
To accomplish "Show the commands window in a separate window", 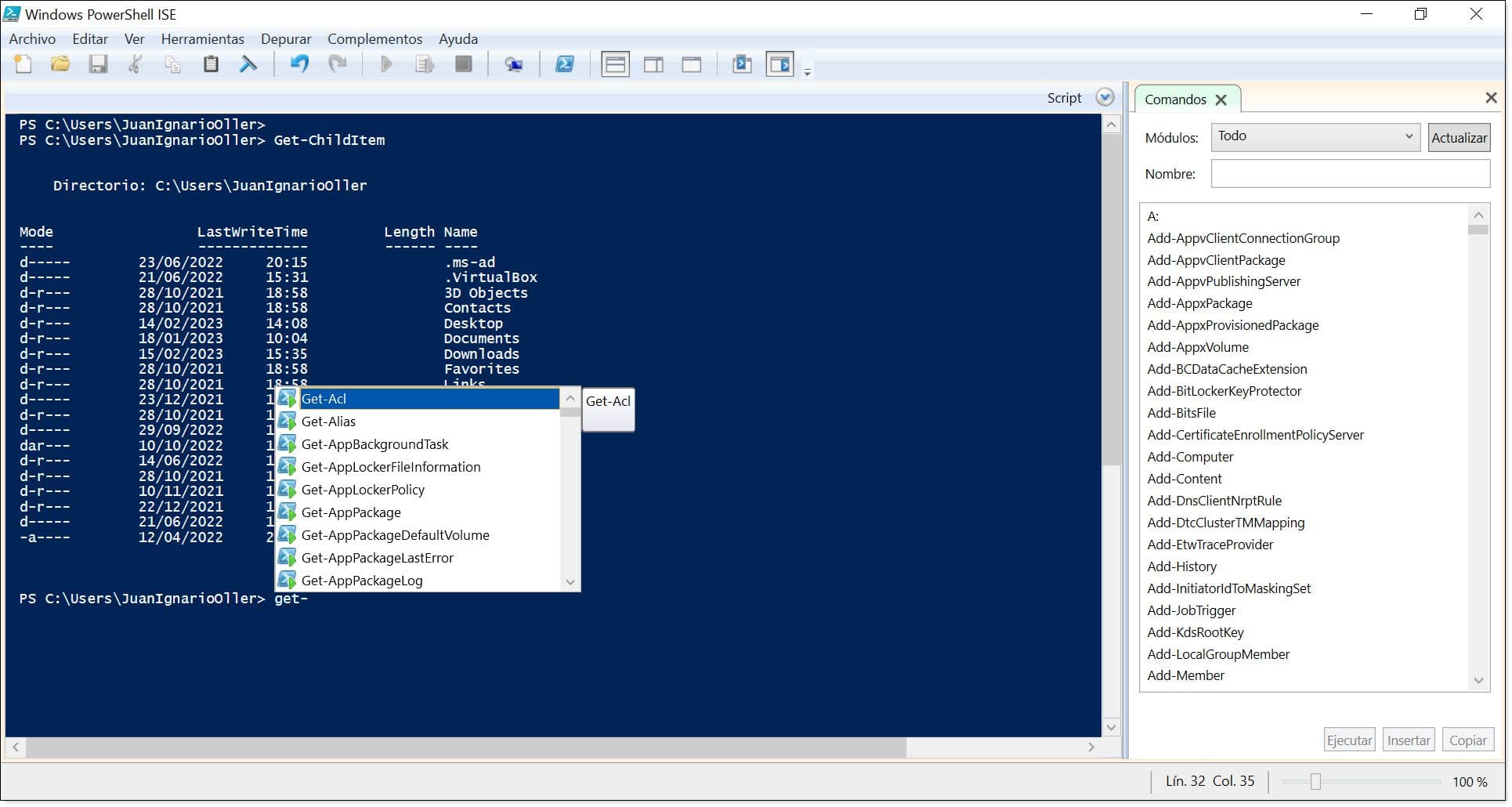I will coord(742,64).
